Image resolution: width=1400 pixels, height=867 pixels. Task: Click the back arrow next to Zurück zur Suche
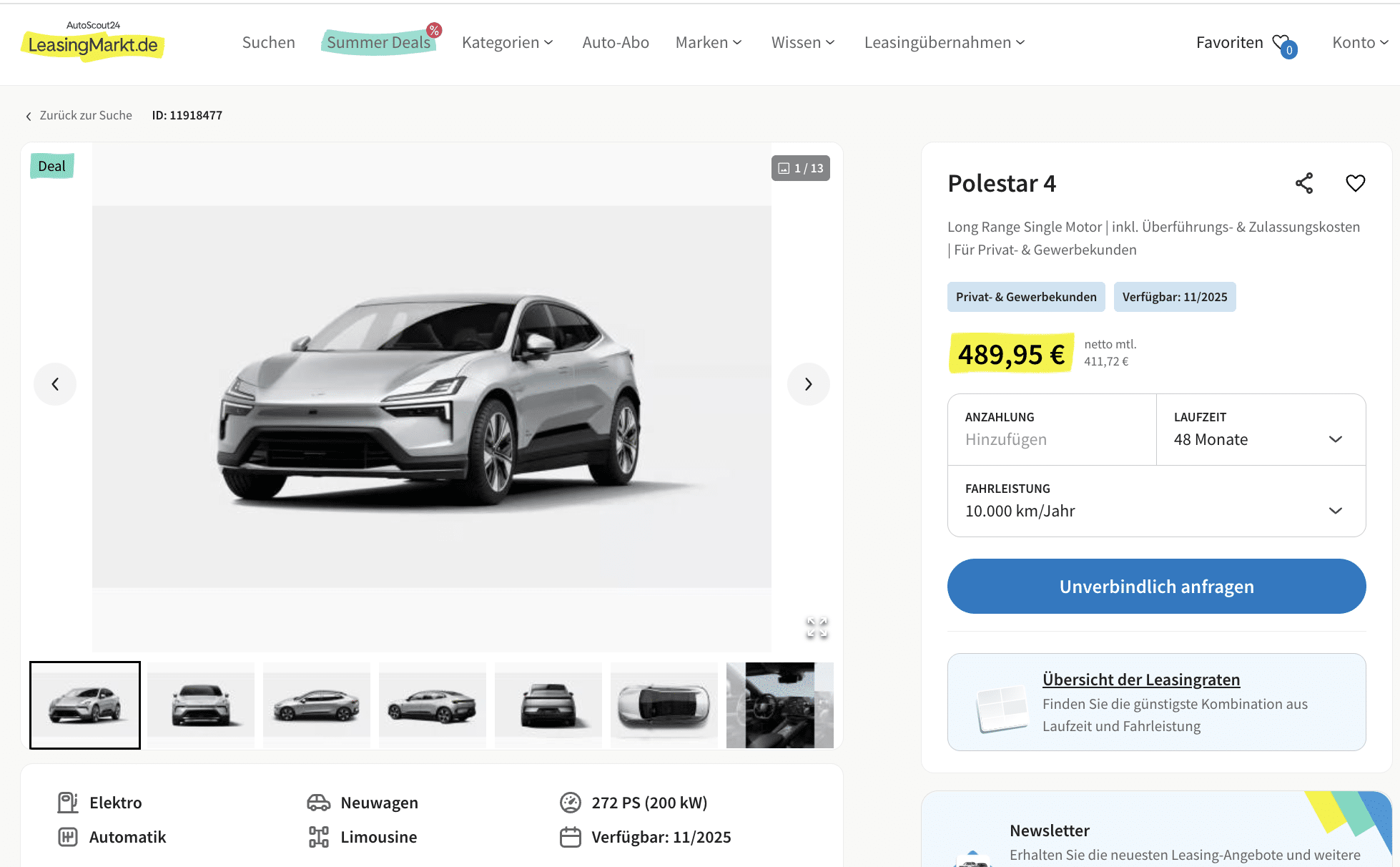click(29, 116)
